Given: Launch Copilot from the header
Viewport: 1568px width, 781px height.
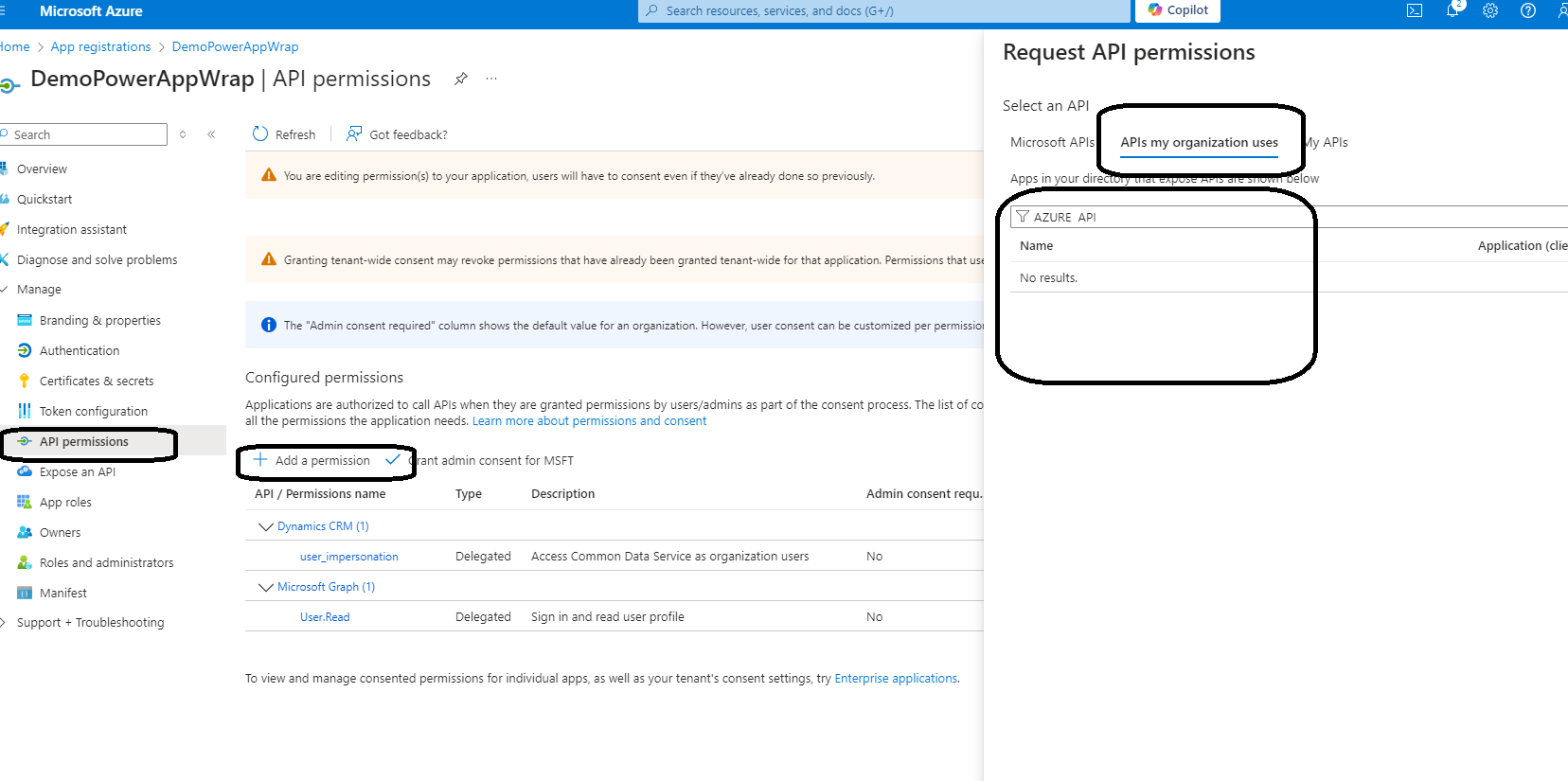Looking at the screenshot, I should click(1178, 10).
